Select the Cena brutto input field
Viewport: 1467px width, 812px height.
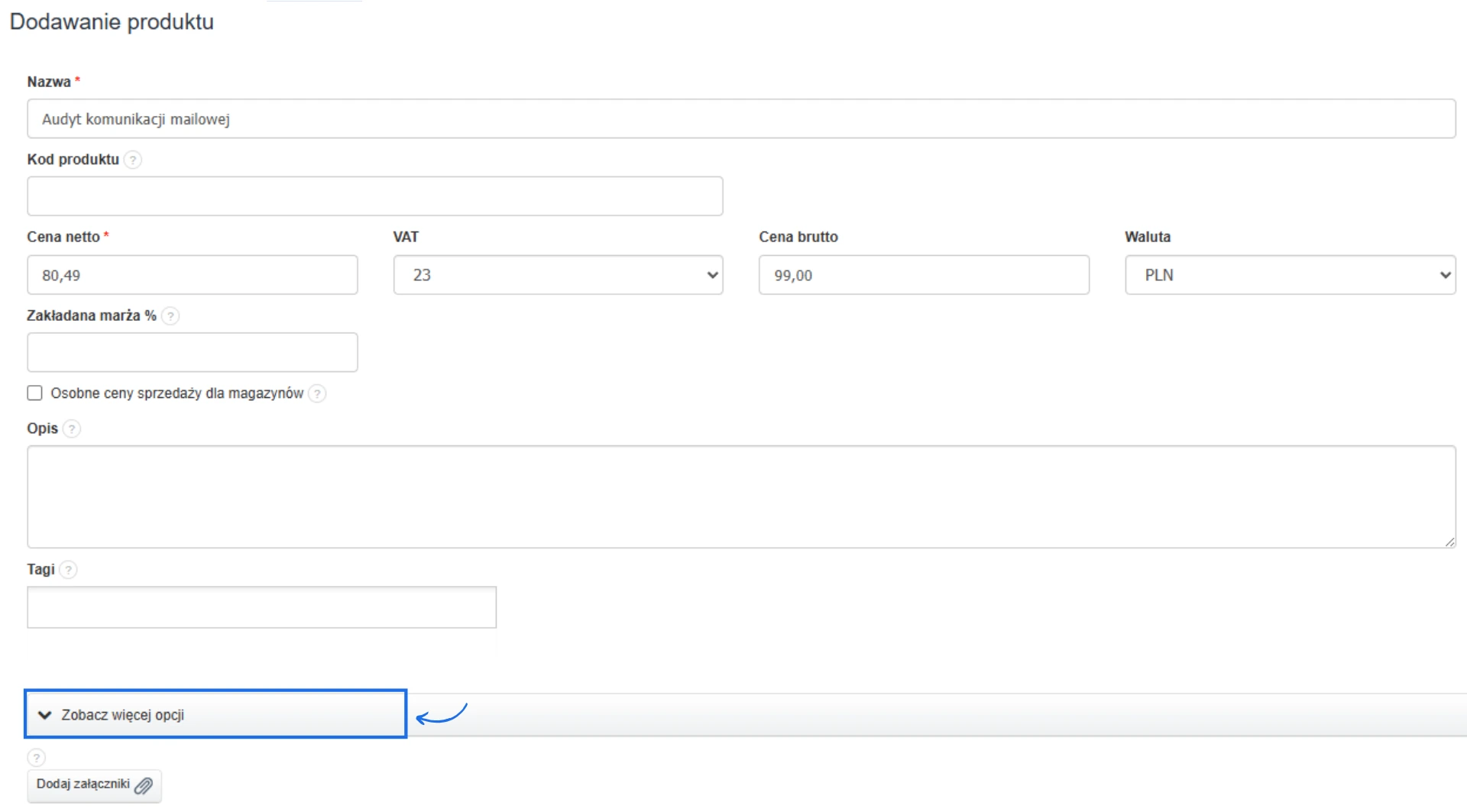coord(923,275)
